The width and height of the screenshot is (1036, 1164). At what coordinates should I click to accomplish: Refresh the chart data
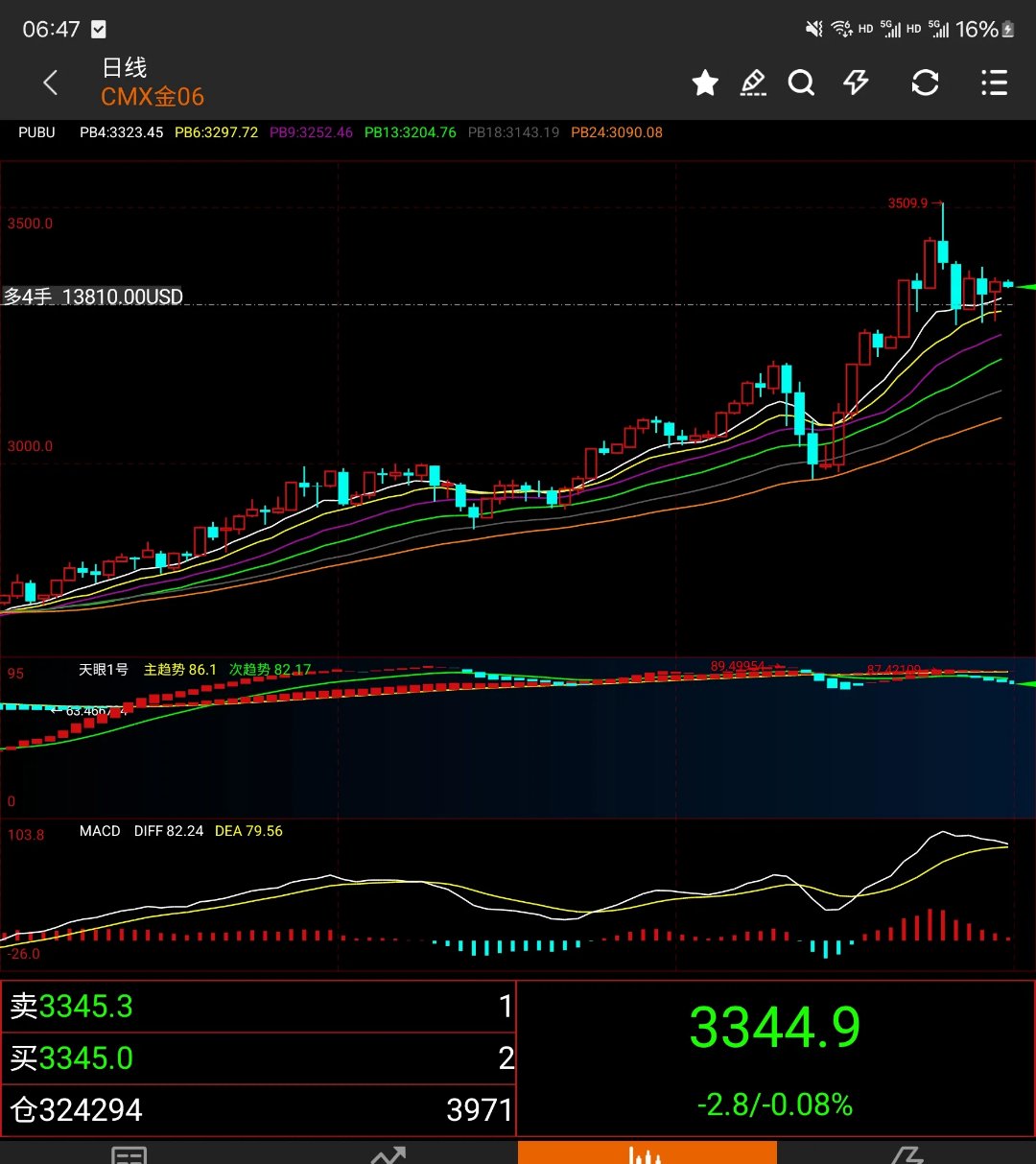pos(925,83)
